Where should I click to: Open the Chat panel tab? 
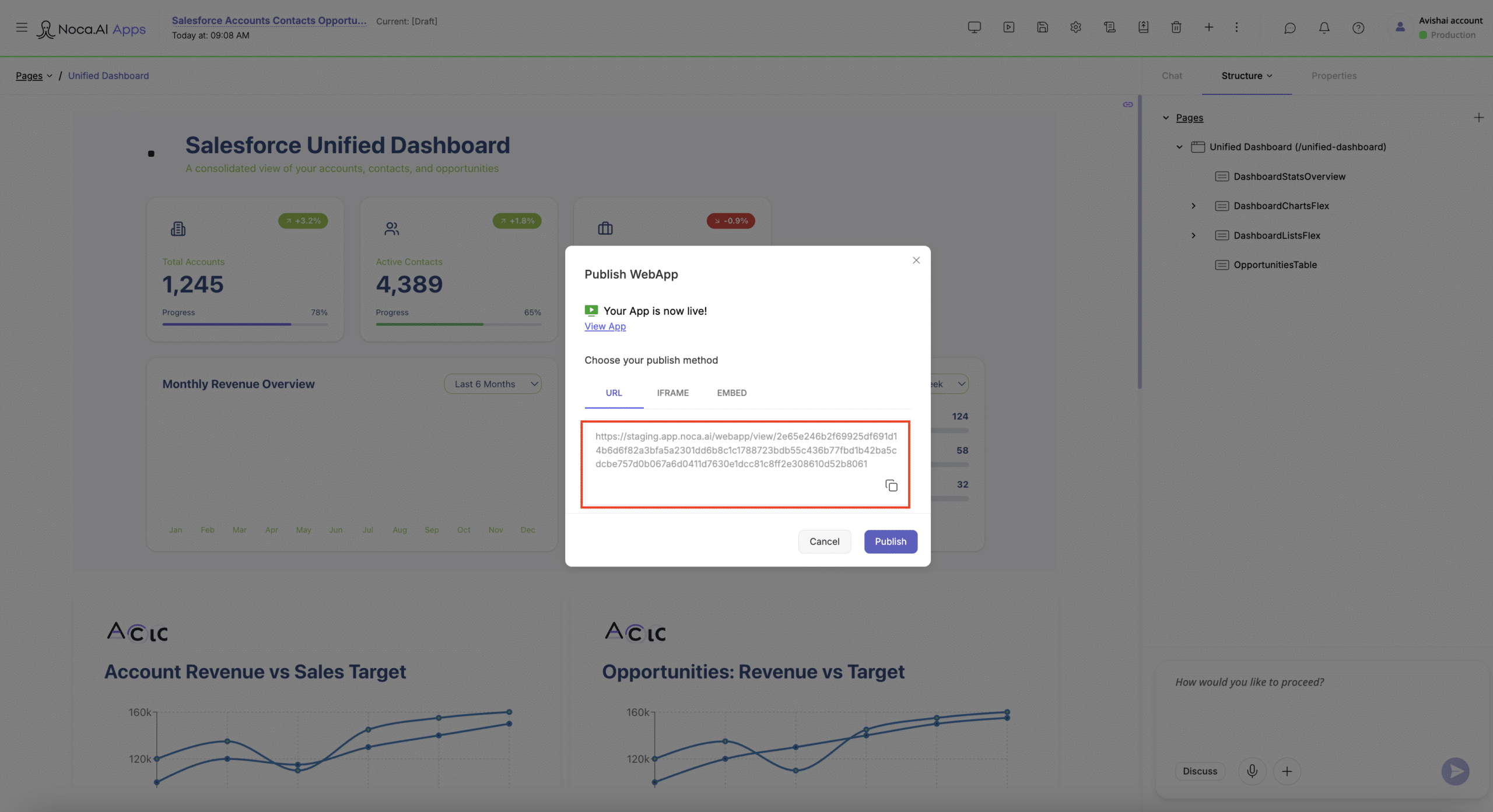(1171, 76)
